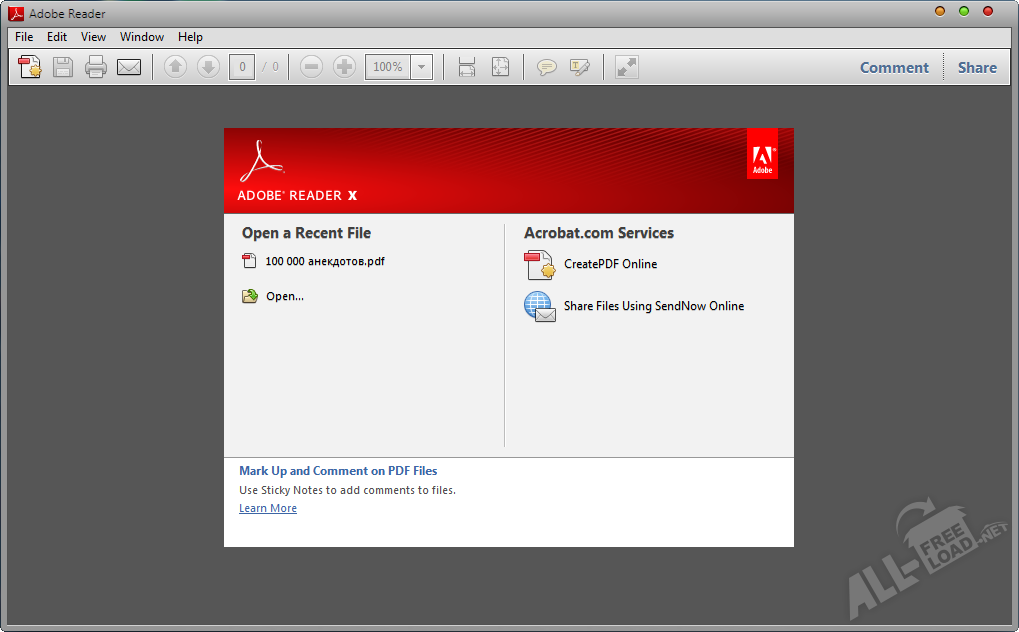Open the File menu
This screenshot has height=632, width=1019.
click(24, 37)
